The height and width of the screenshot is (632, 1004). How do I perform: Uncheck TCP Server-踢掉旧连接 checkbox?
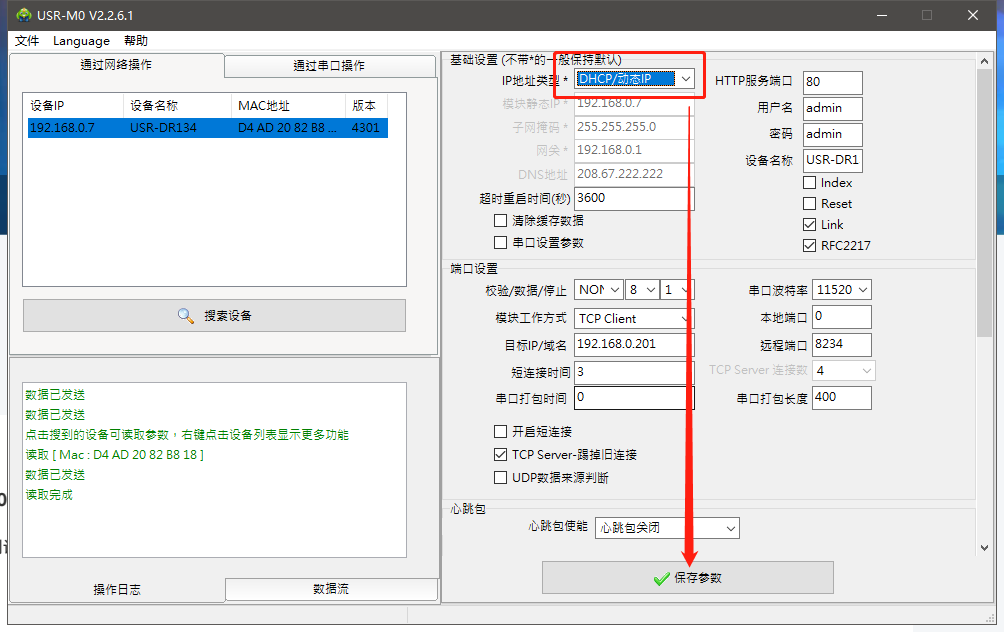tap(501, 455)
